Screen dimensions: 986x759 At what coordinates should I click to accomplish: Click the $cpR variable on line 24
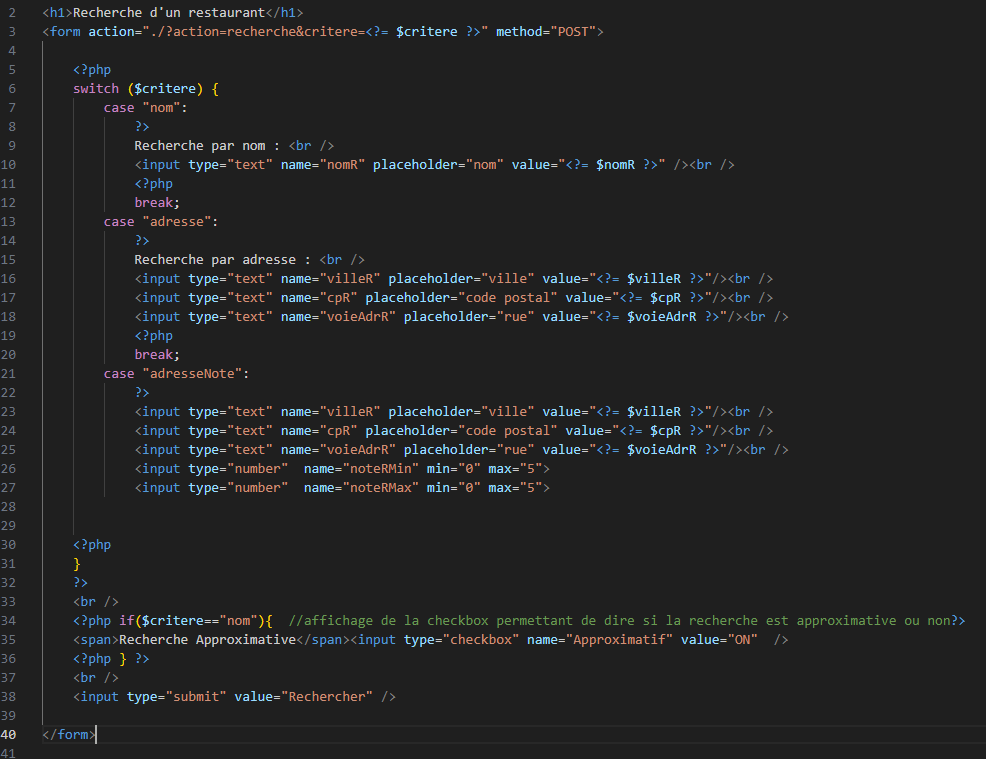665,431
